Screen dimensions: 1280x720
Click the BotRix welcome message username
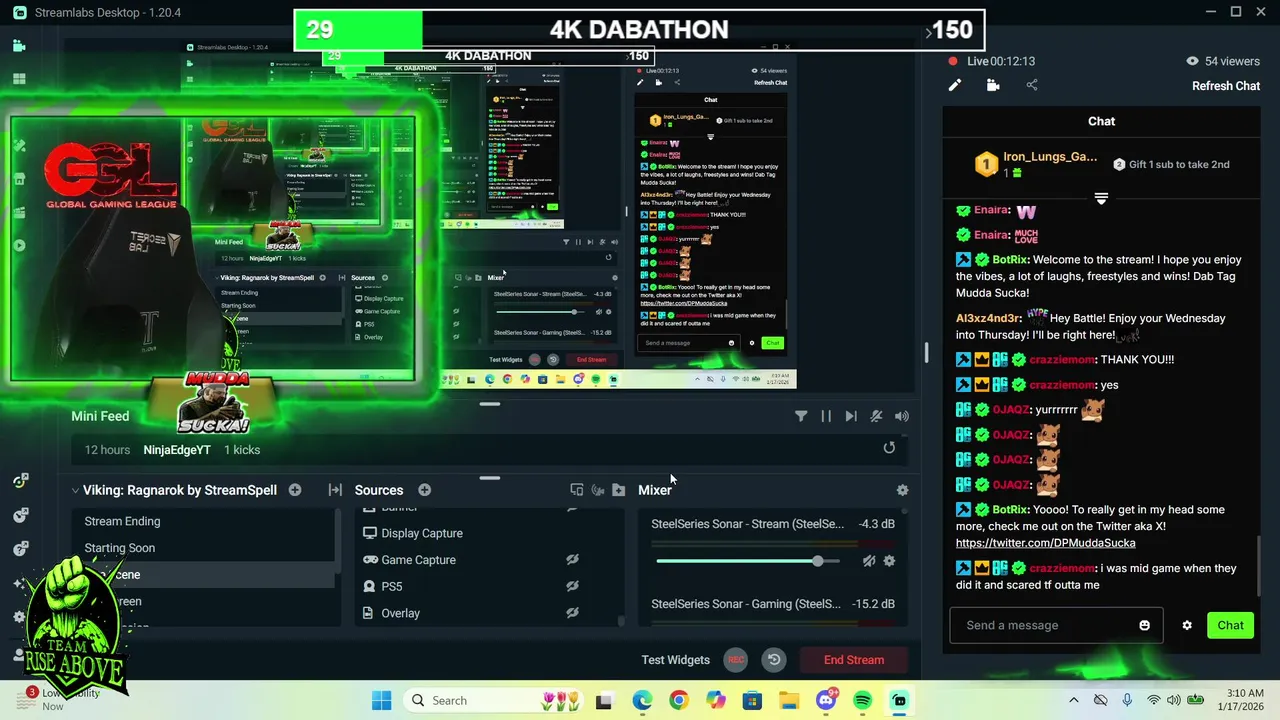coord(1011,260)
